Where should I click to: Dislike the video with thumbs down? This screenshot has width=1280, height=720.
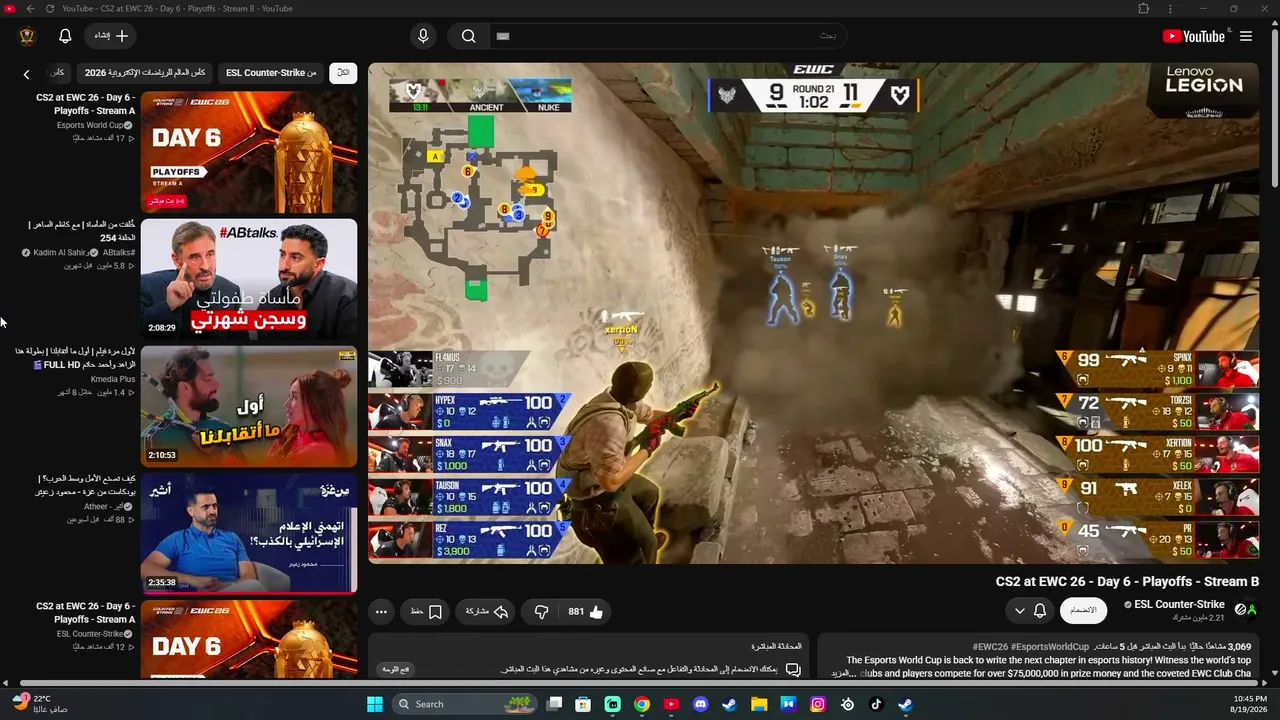541,611
